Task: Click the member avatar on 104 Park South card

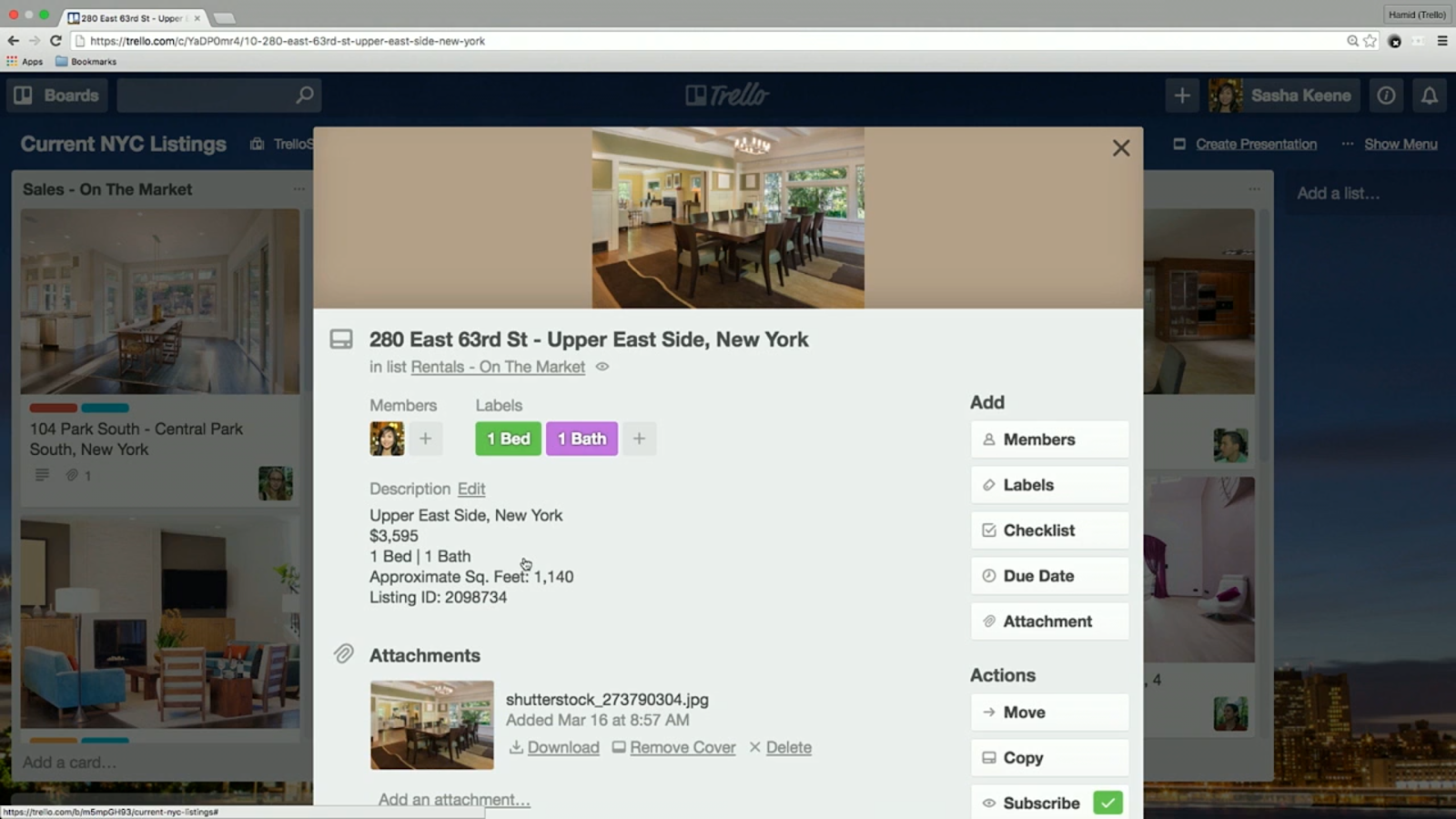Action: 276,483
